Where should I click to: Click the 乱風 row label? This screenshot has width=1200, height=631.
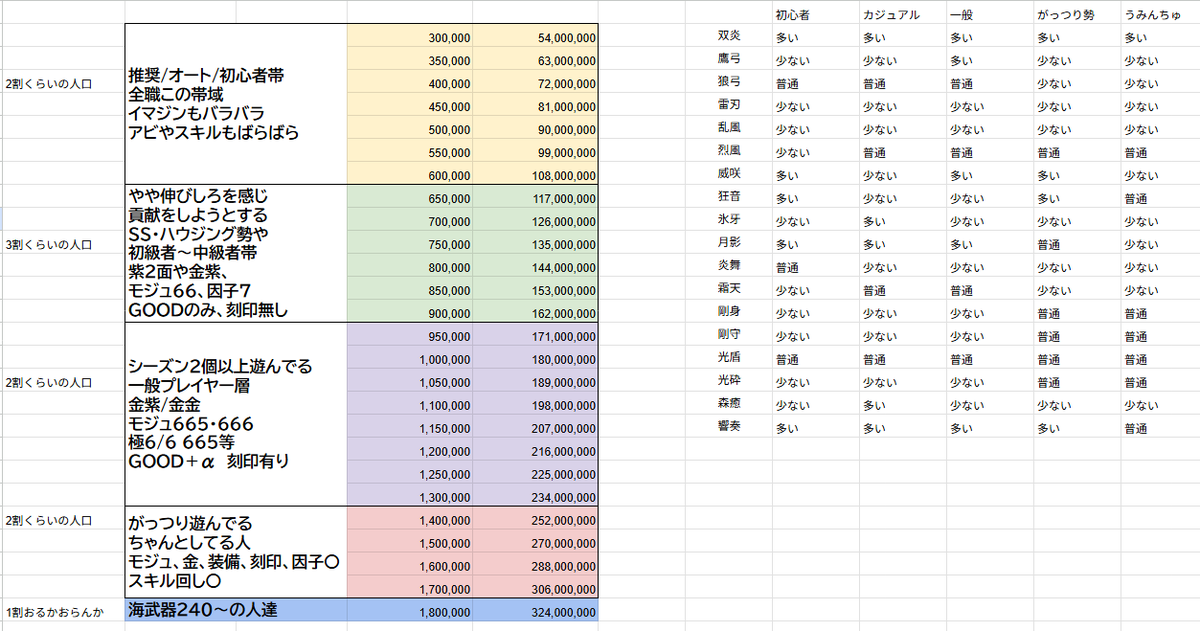click(729, 129)
